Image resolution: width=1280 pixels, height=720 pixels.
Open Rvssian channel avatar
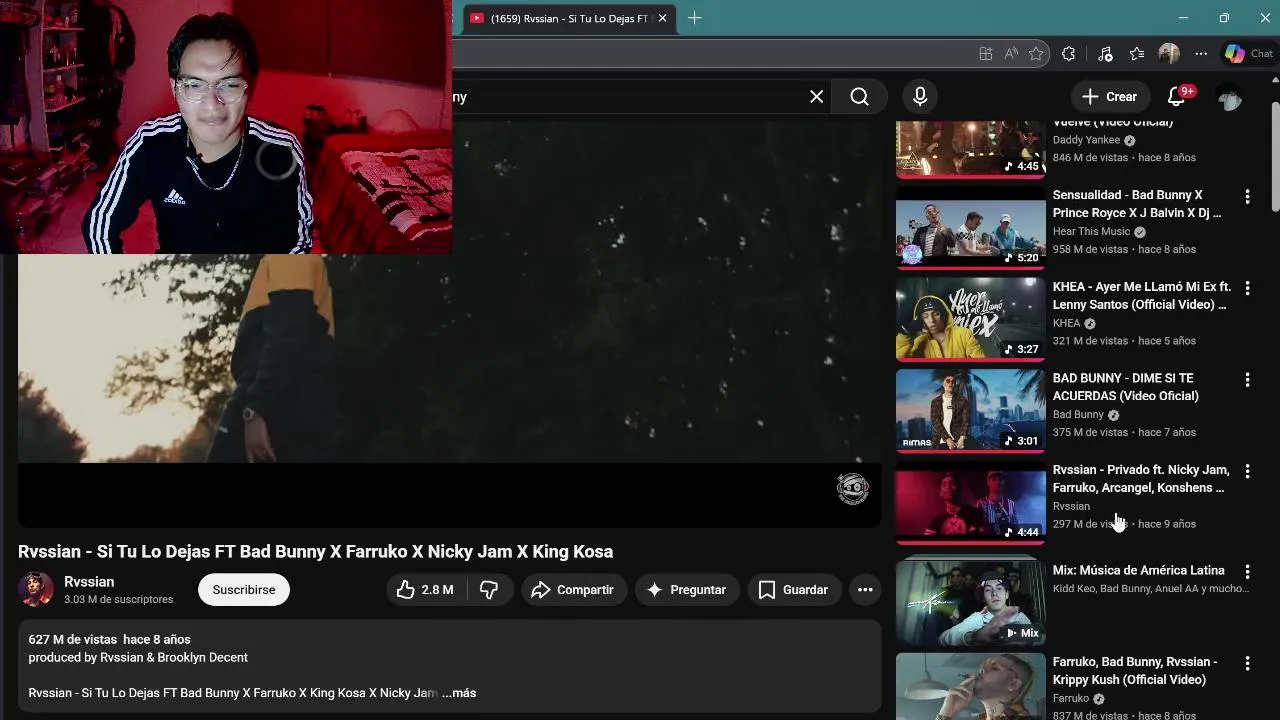tap(36, 590)
